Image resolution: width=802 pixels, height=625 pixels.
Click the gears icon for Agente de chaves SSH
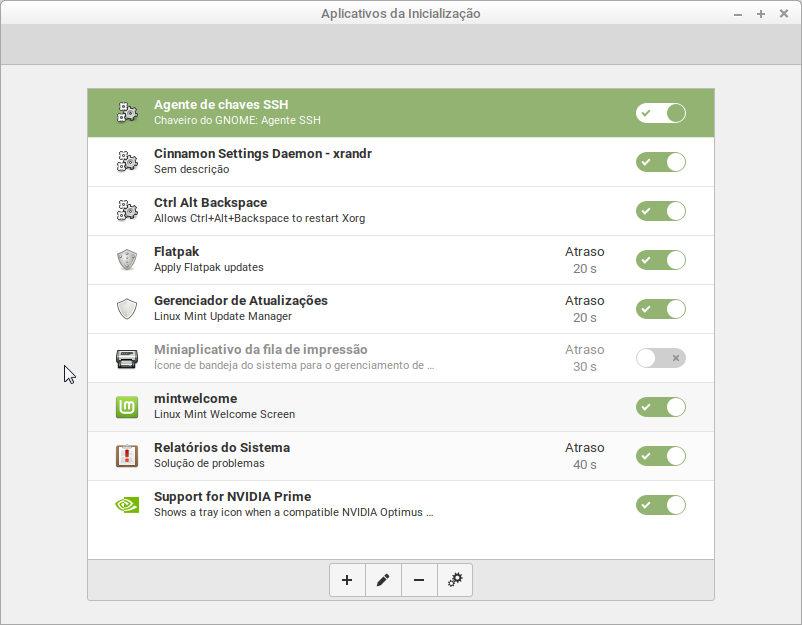point(127,113)
